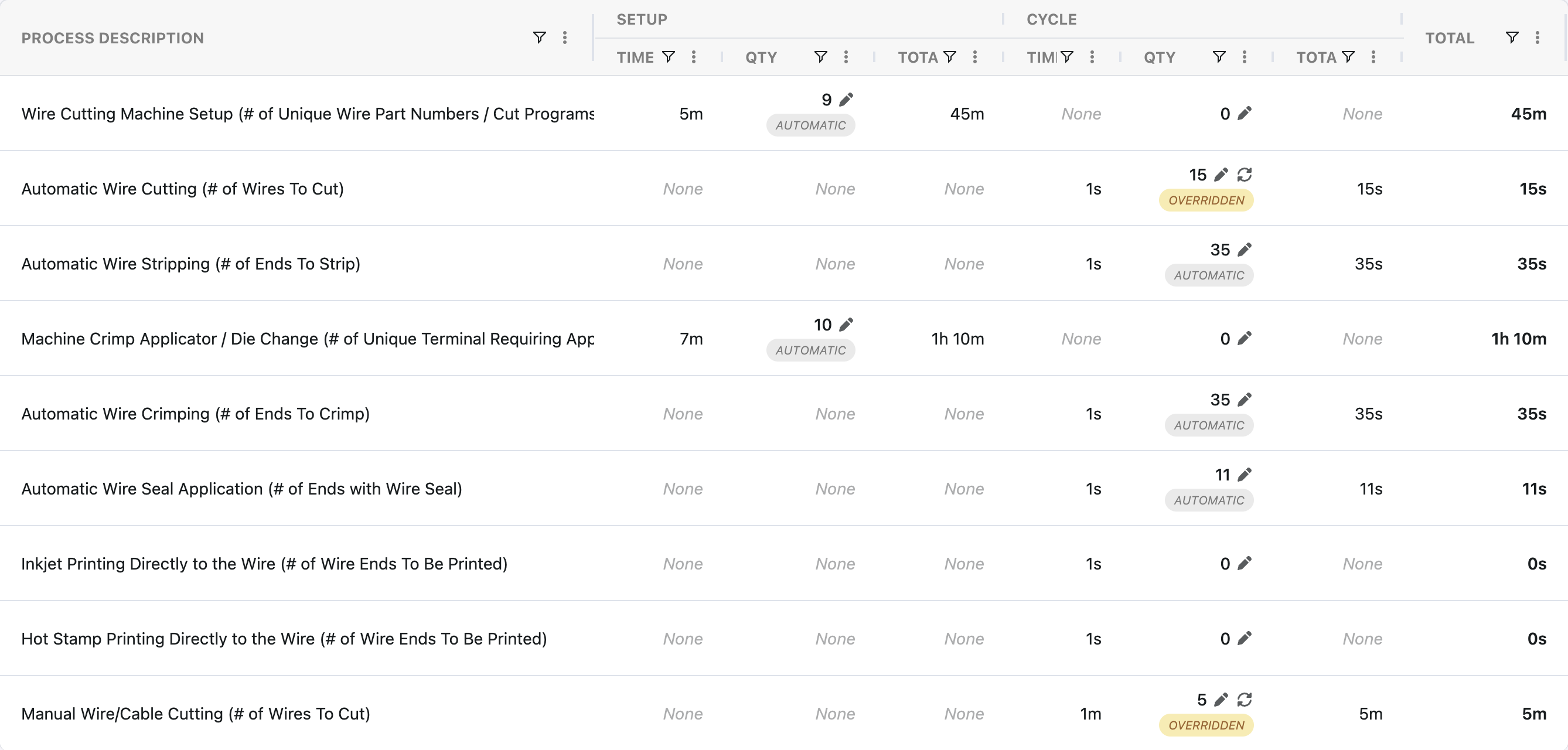Edit cycle qty 5 for Manual Wire/Cable Cutting
This screenshot has height=750, width=1568.
[x=1221, y=700]
